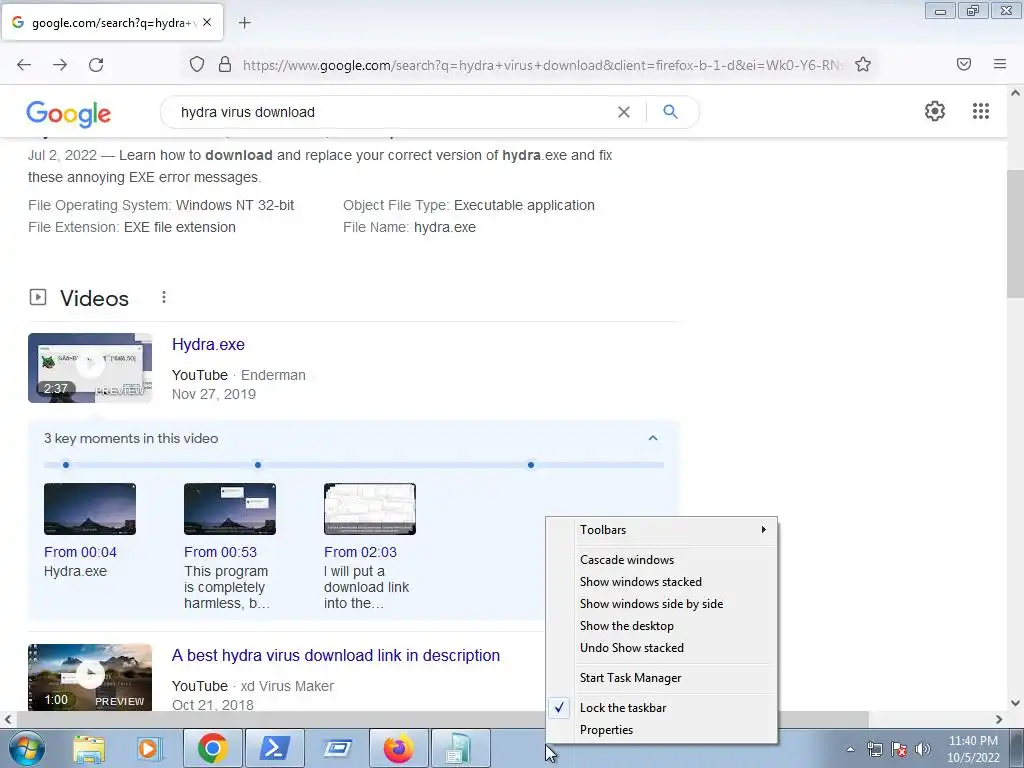This screenshot has height=768, width=1024.
Task: Choose Show the desktop
Action: pyautogui.click(x=662, y=626)
